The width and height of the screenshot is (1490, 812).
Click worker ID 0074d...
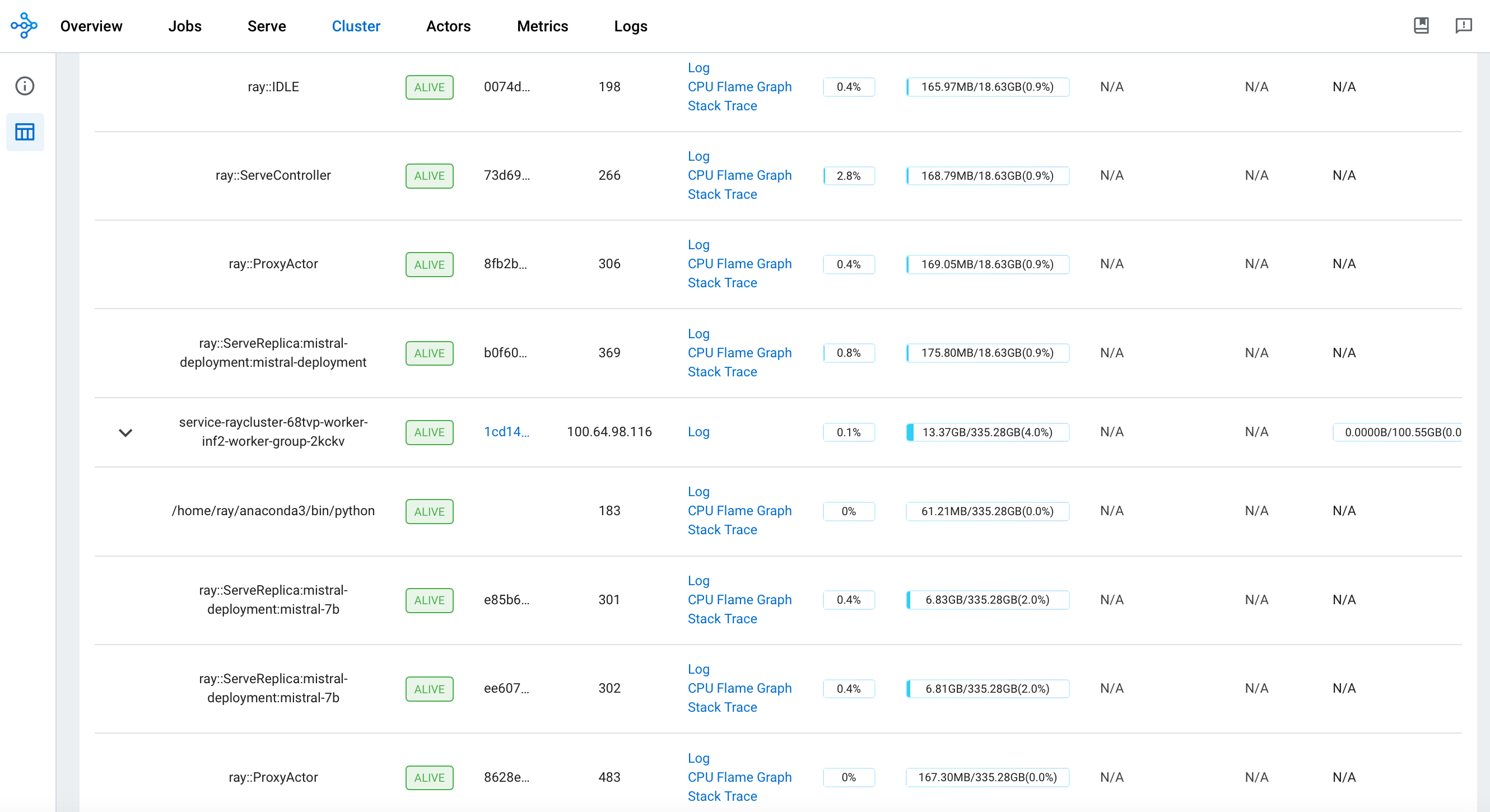coord(507,87)
